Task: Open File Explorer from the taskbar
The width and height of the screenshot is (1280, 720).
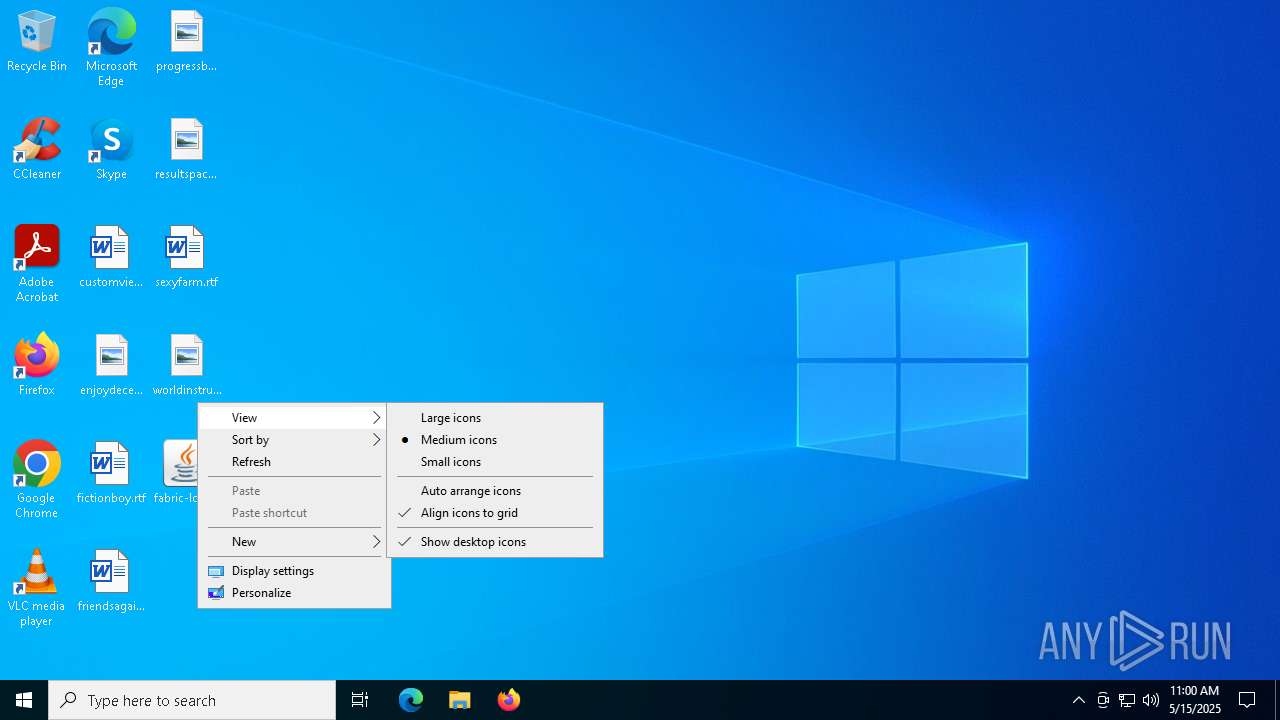Action: (x=460, y=700)
